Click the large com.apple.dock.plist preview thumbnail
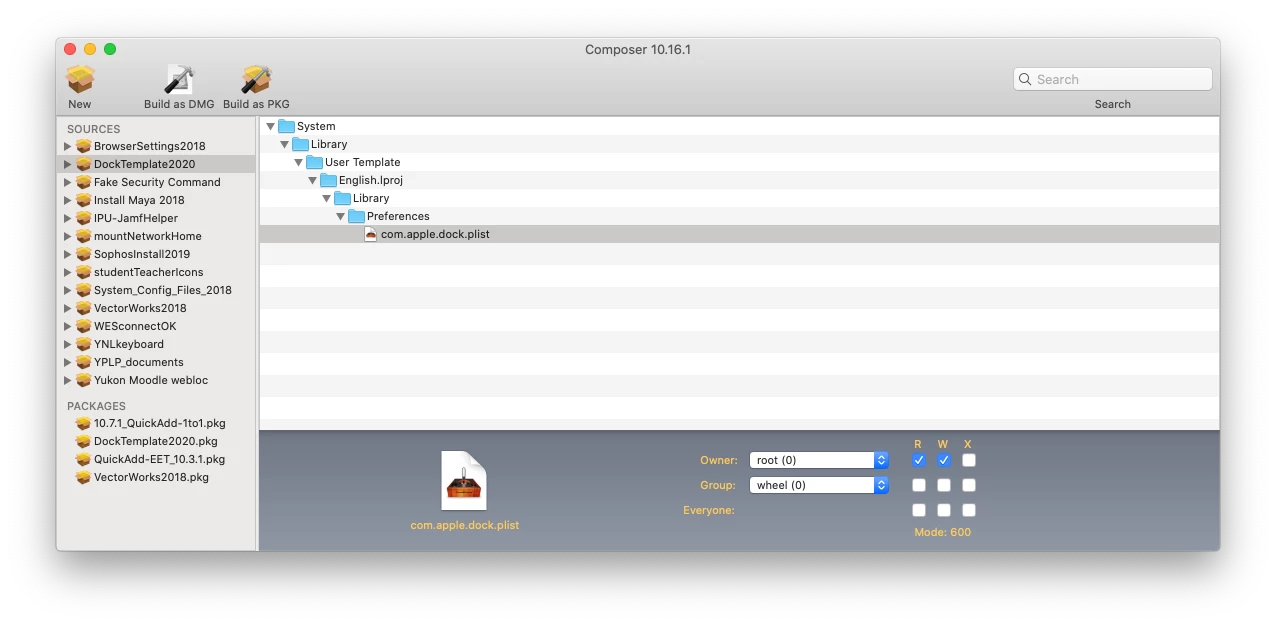1276x625 pixels. pos(464,481)
